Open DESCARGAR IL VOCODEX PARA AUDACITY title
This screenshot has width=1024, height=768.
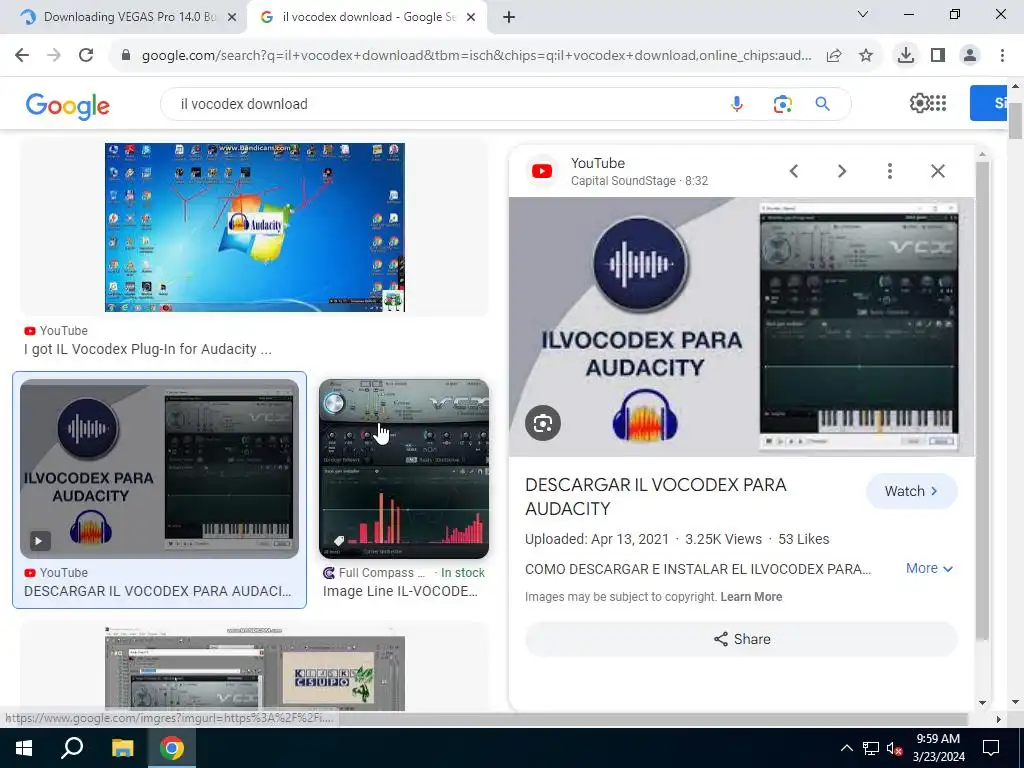coord(656,496)
